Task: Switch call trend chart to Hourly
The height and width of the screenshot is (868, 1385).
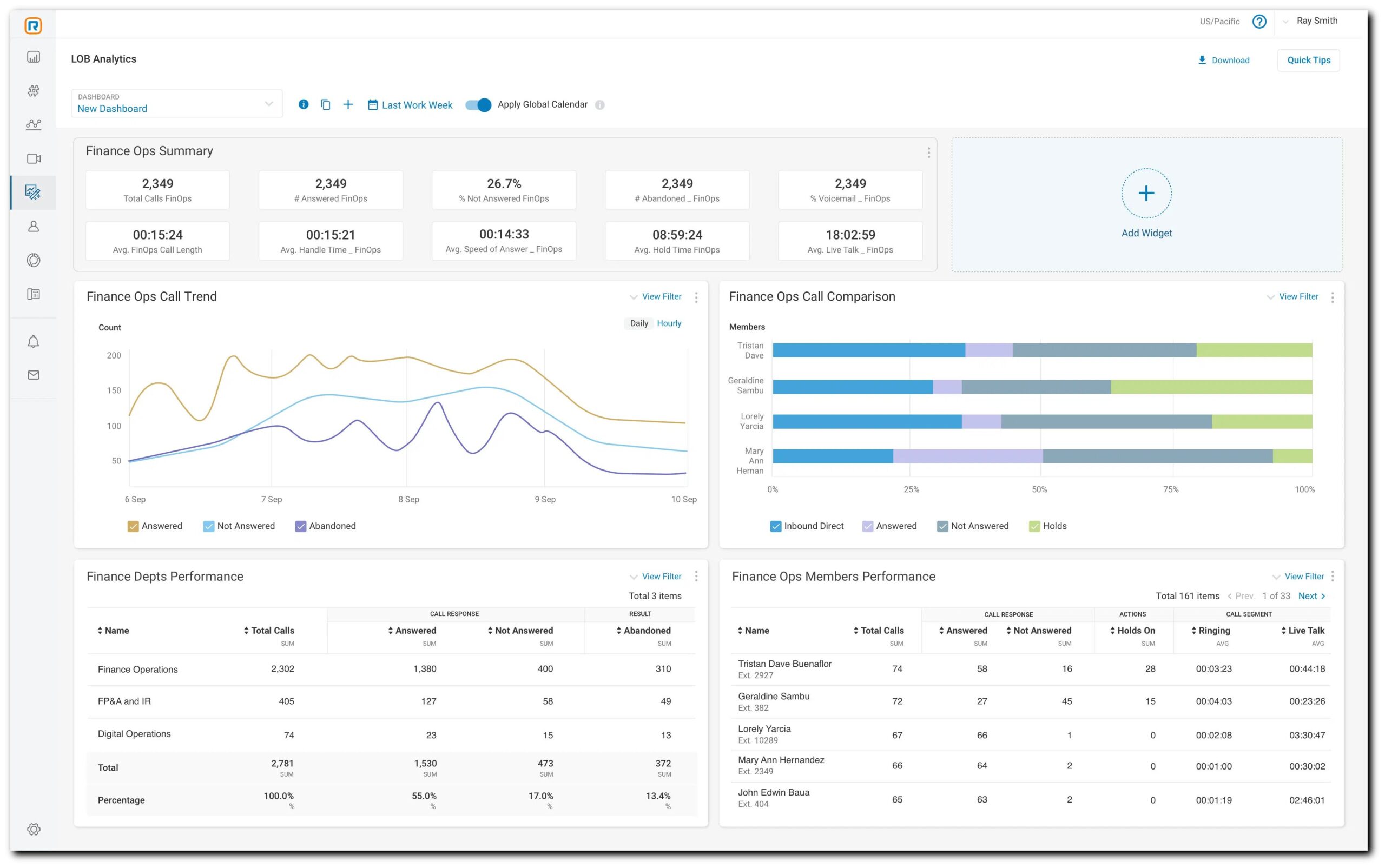Action: tap(668, 324)
